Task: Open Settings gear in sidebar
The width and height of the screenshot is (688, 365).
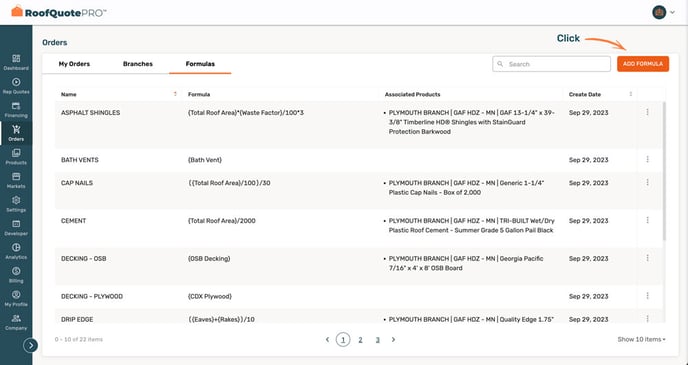Action: pyautogui.click(x=16, y=204)
